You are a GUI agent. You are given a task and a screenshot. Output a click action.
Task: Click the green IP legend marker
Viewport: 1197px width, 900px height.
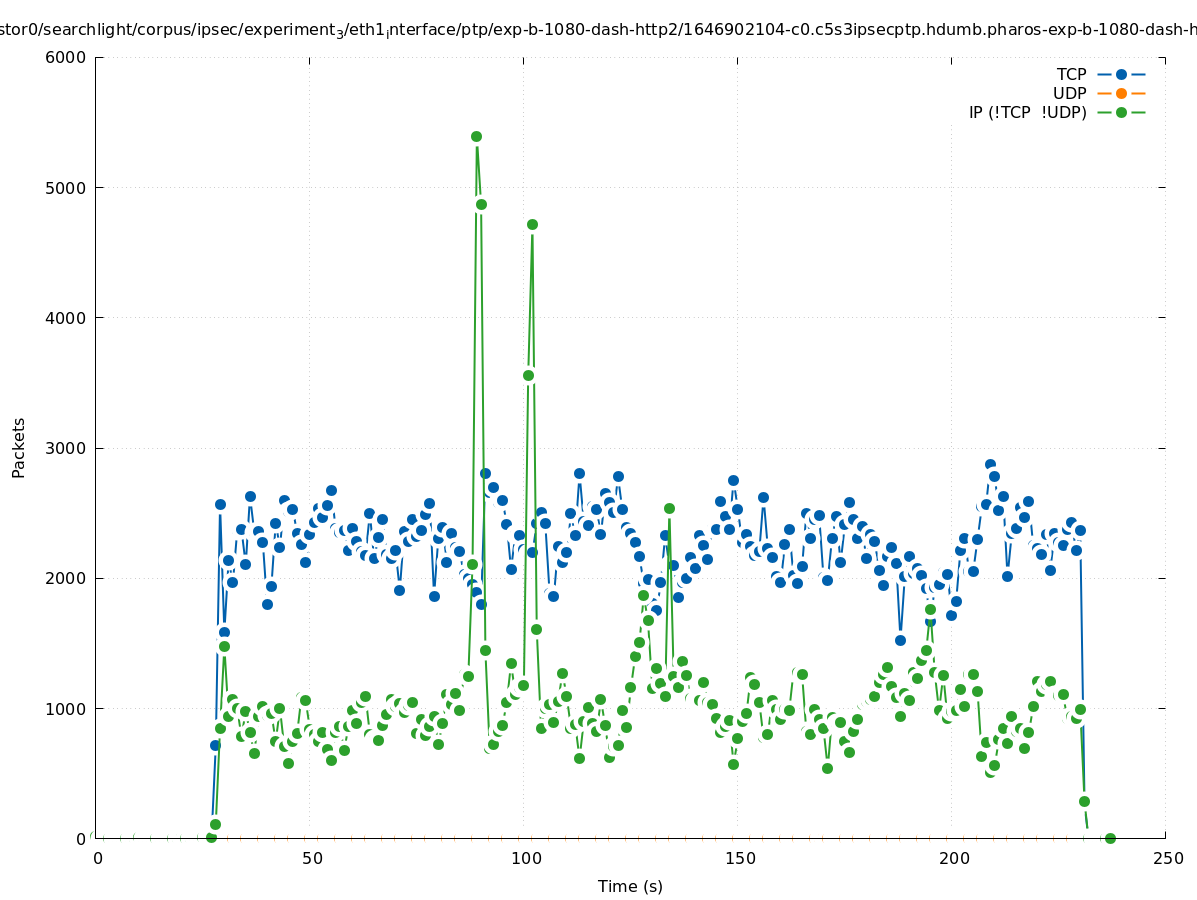coord(1121,112)
